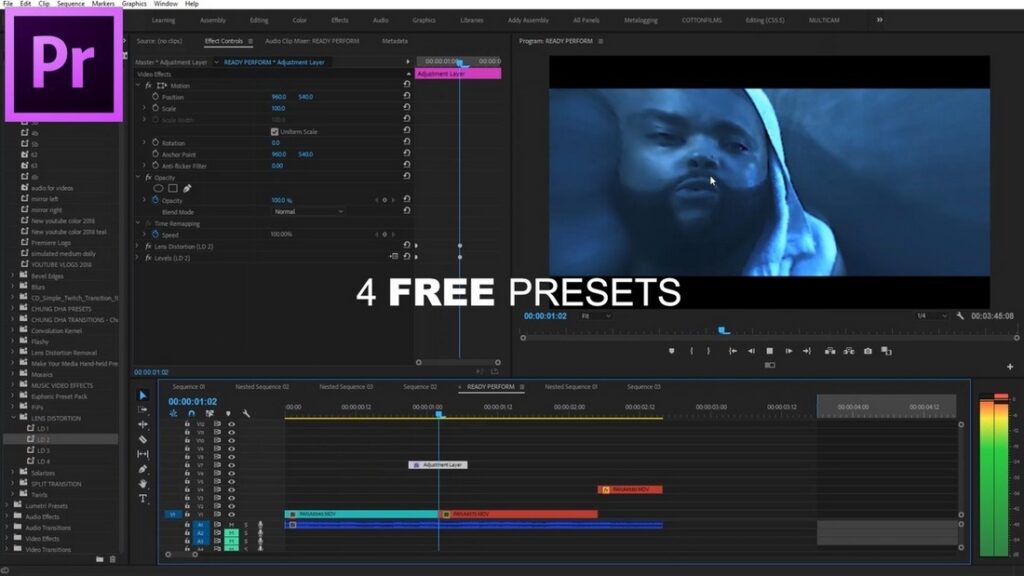
Task: Hide track V10 with its eye icon
Action: coord(231,439)
